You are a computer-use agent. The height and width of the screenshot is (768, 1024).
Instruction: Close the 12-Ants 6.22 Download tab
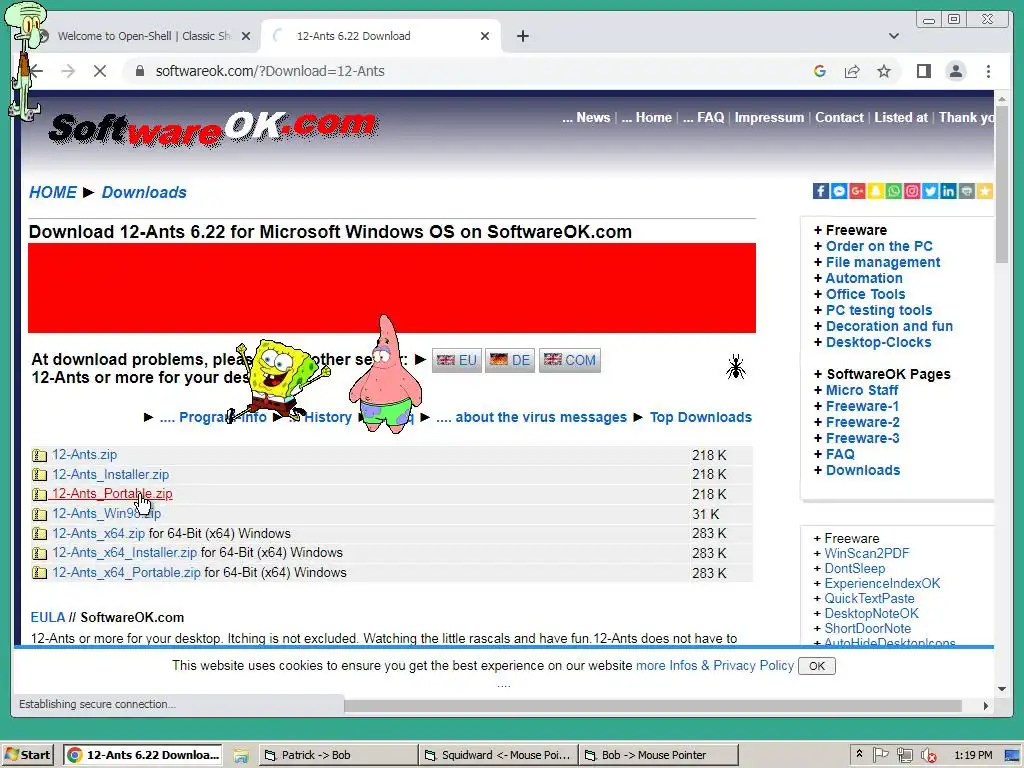[x=485, y=36]
